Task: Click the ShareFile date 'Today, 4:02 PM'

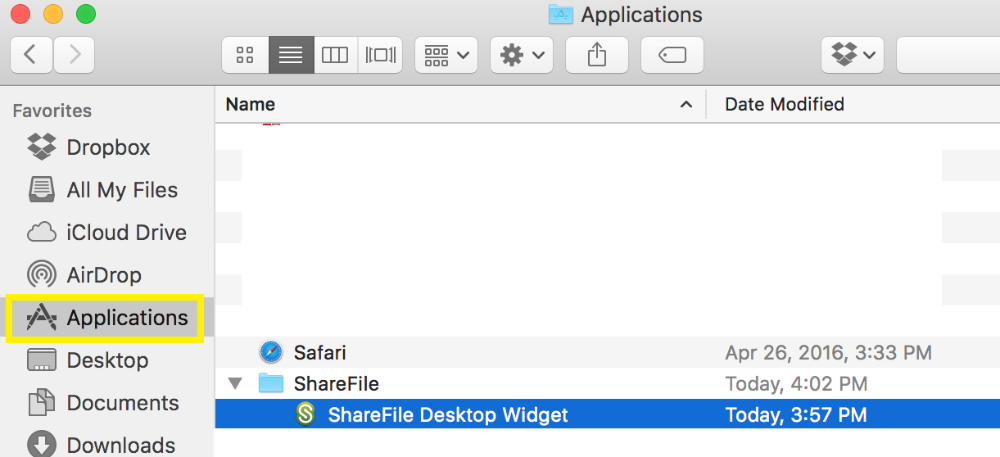Action: (x=796, y=384)
